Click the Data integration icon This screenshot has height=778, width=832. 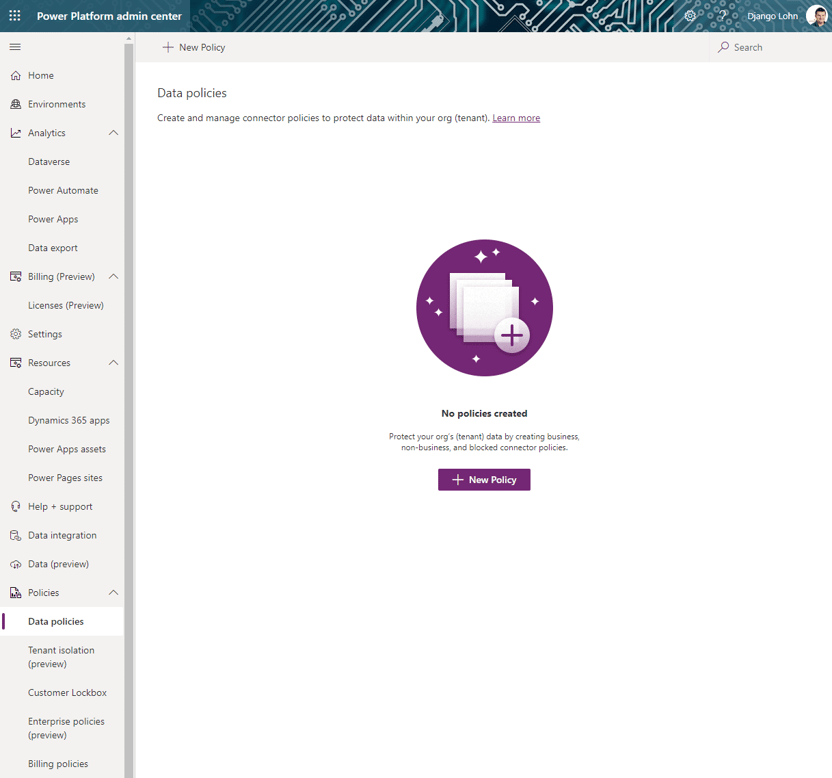point(15,535)
